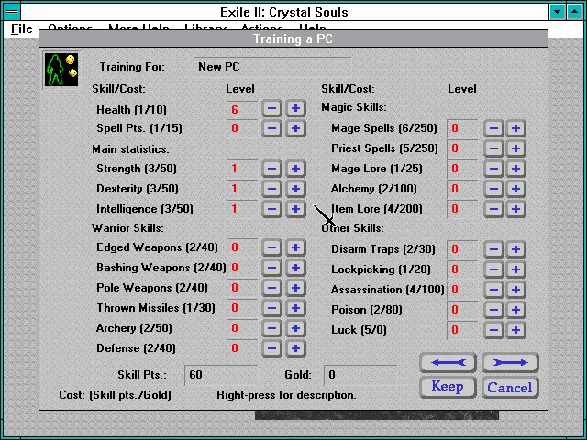The height and width of the screenshot is (440, 587).
Task: Click the Mage Spells (6/250) label
Action: pyautogui.click(x=384, y=128)
